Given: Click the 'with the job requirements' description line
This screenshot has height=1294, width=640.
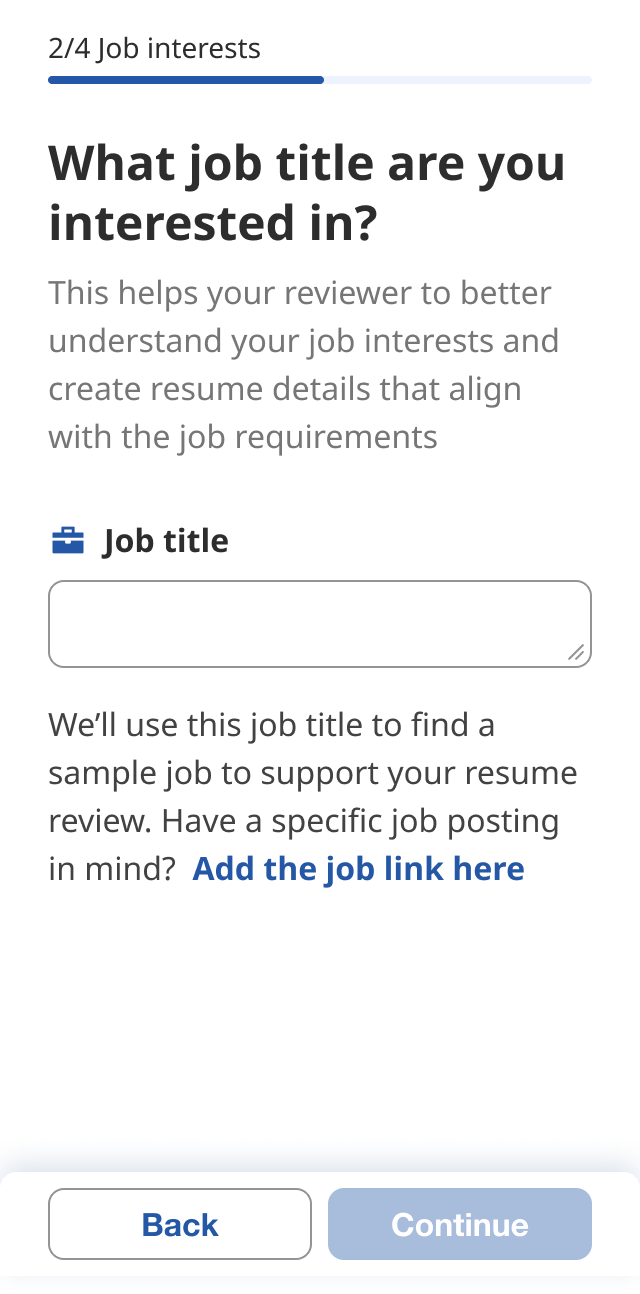Looking at the screenshot, I should pos(242,437).
